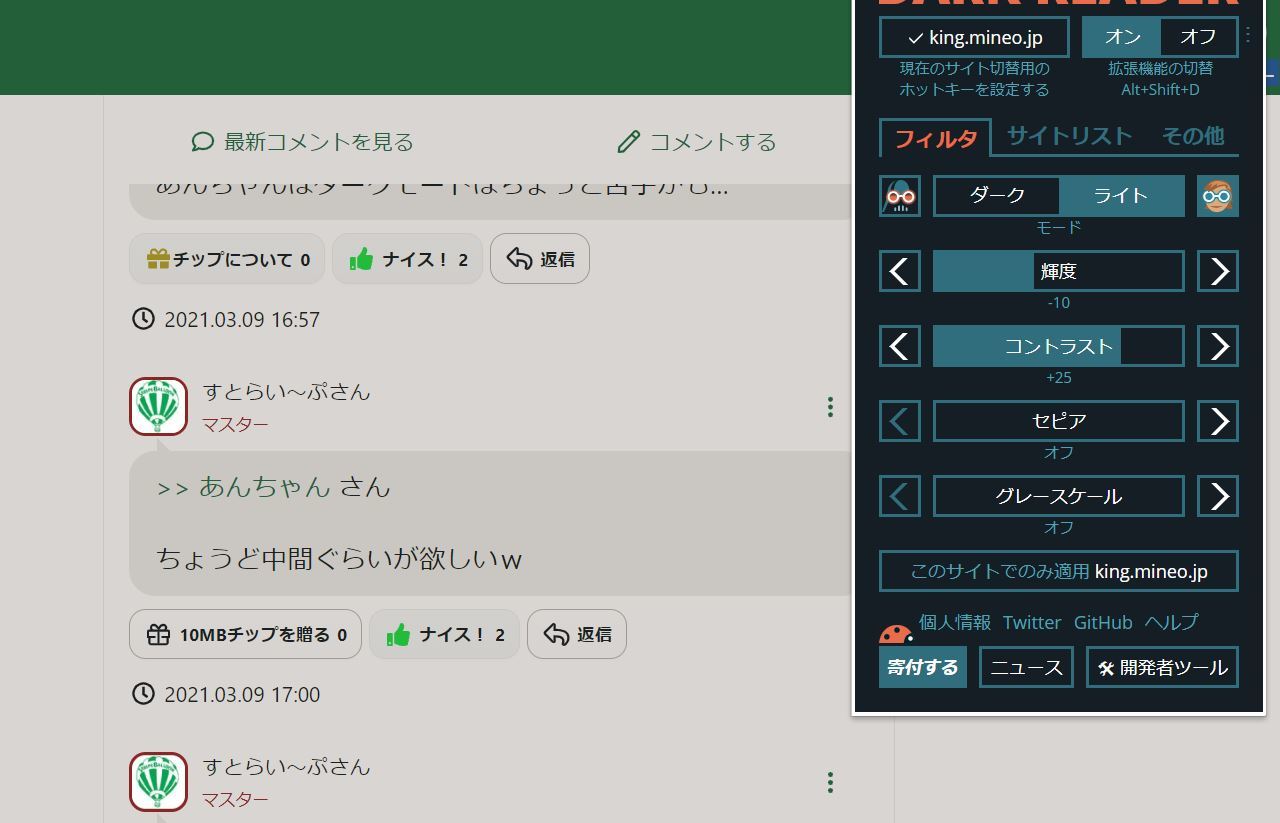Turn the Dark Reader extension オン

click(1122, 37)
